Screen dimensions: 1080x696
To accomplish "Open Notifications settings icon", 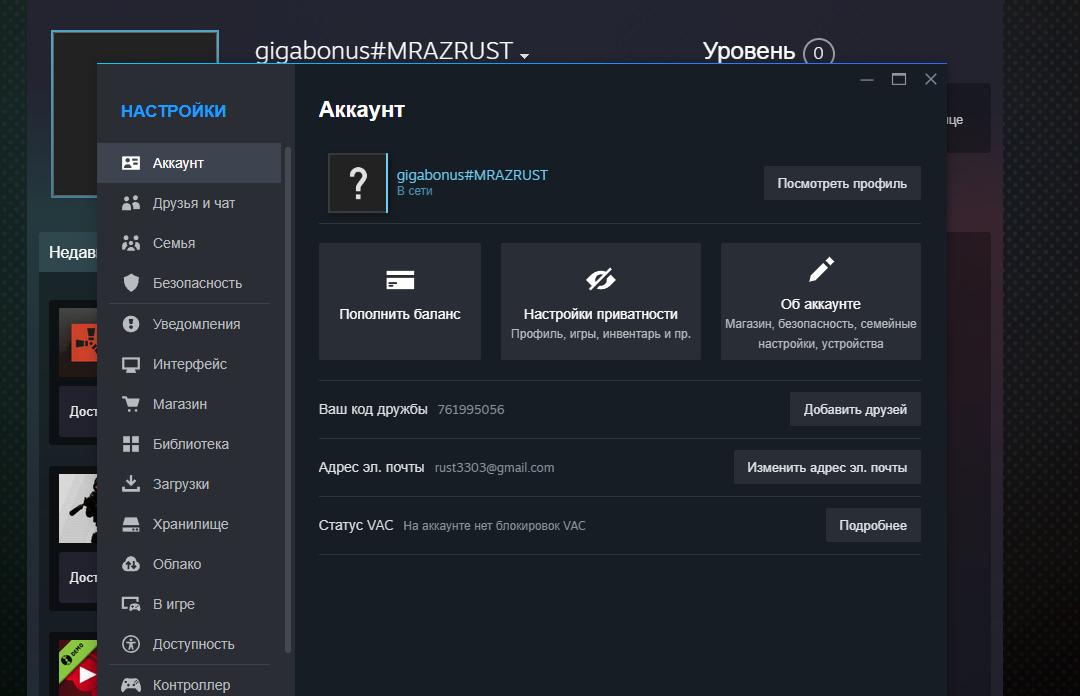I will 131,324.
